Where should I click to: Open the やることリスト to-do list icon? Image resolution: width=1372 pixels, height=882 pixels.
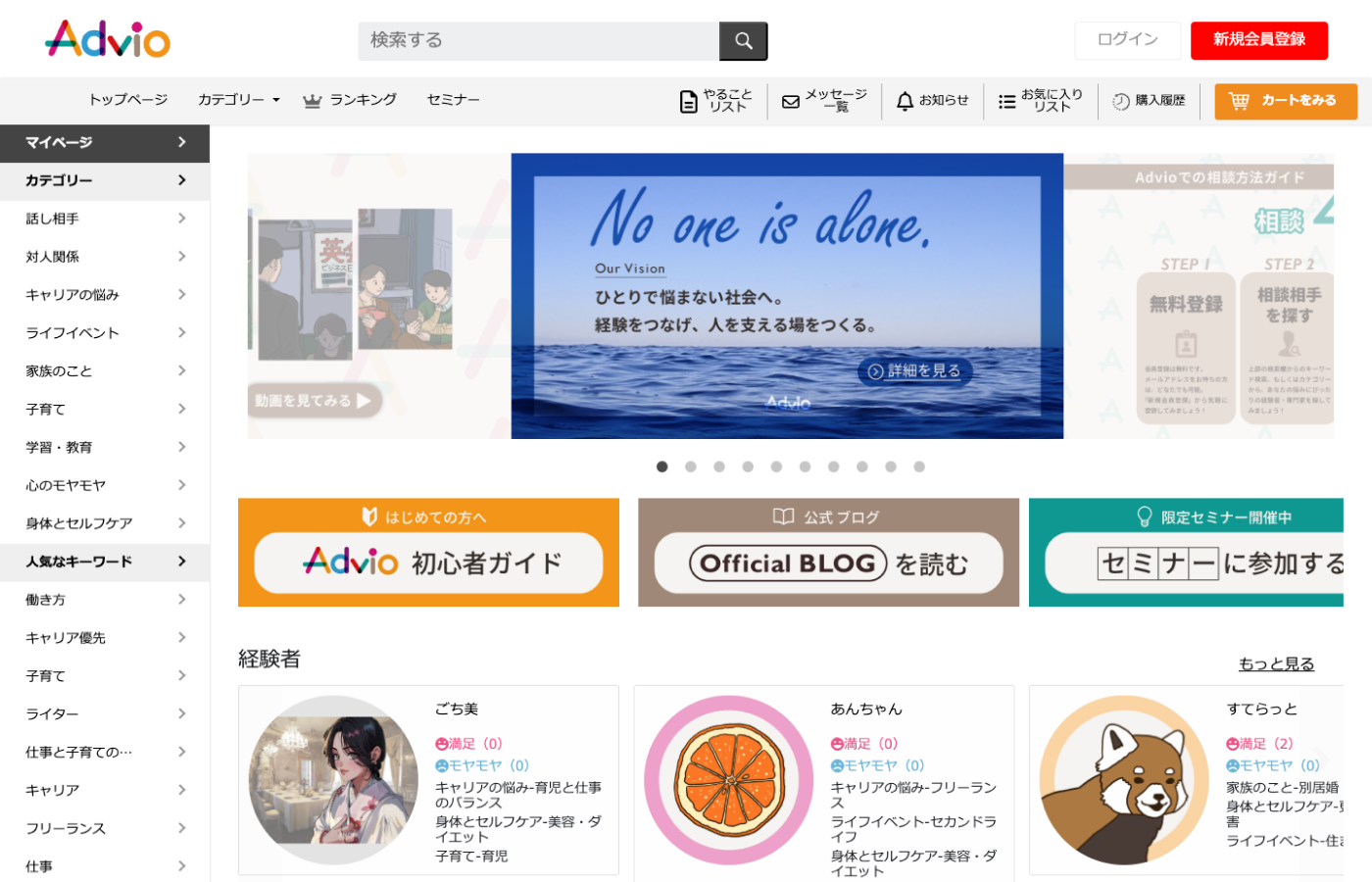[689, 101]
